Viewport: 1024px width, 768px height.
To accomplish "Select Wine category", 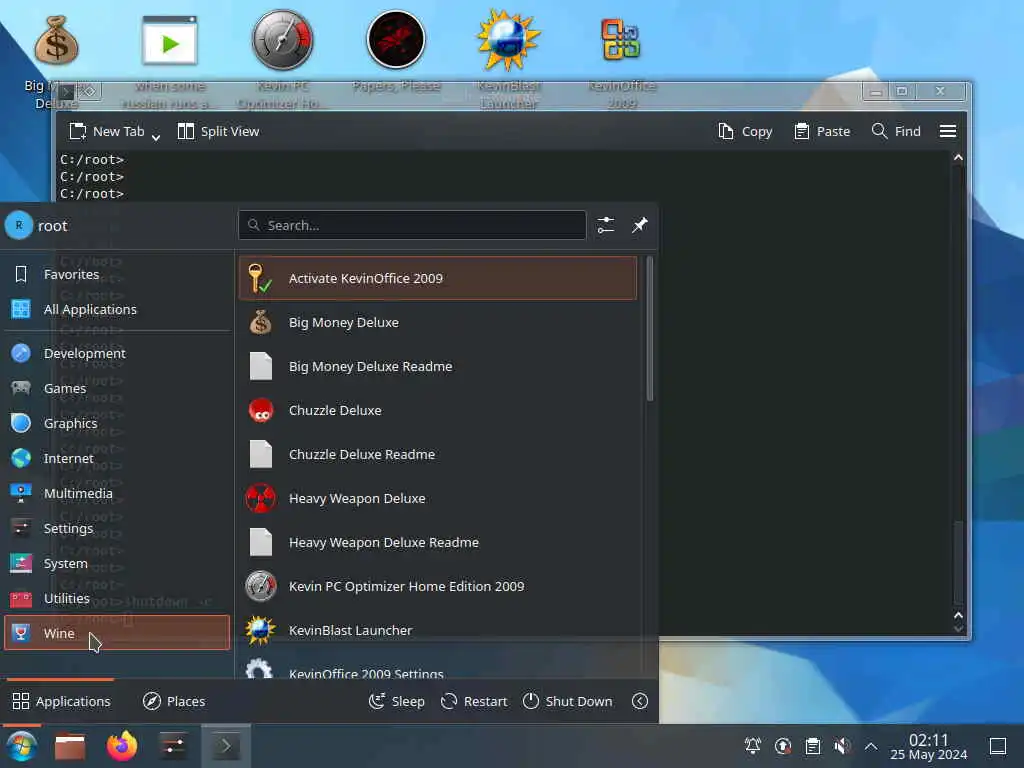I will point(118,633).
